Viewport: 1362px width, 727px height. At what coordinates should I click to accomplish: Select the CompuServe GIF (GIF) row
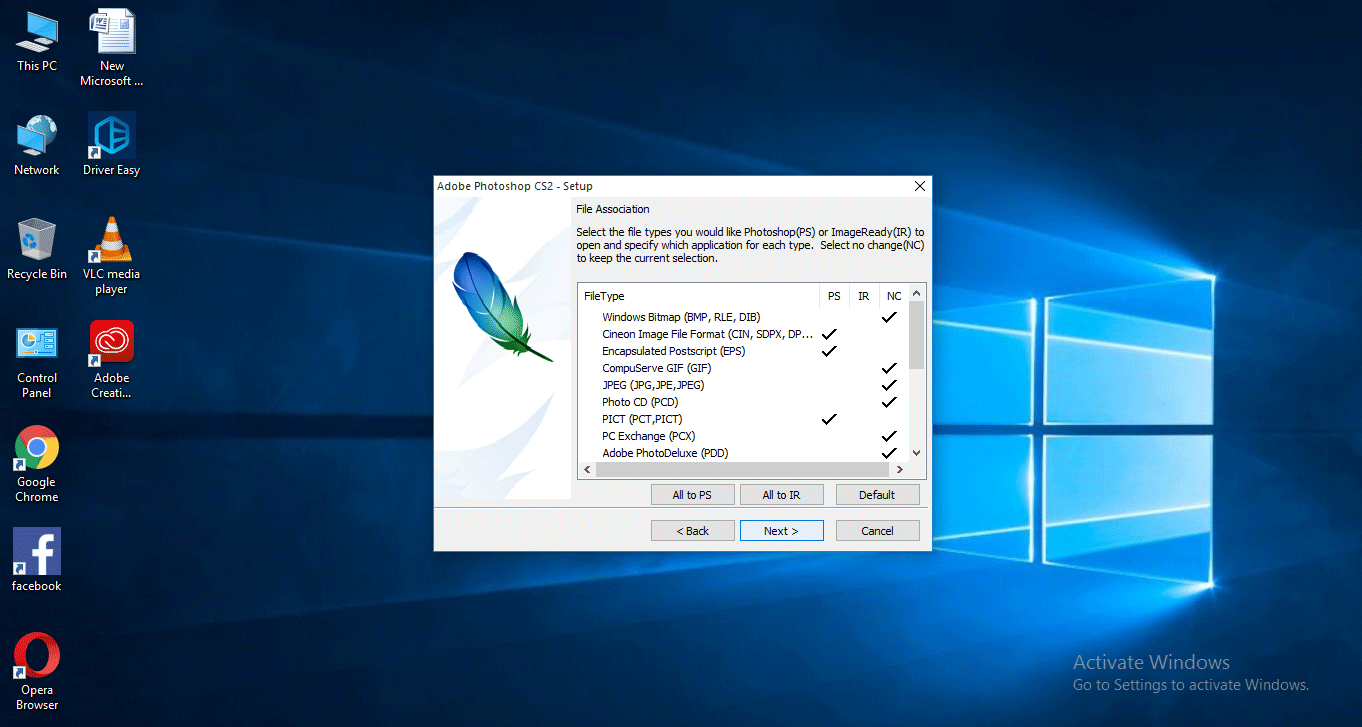coord(743,368)
